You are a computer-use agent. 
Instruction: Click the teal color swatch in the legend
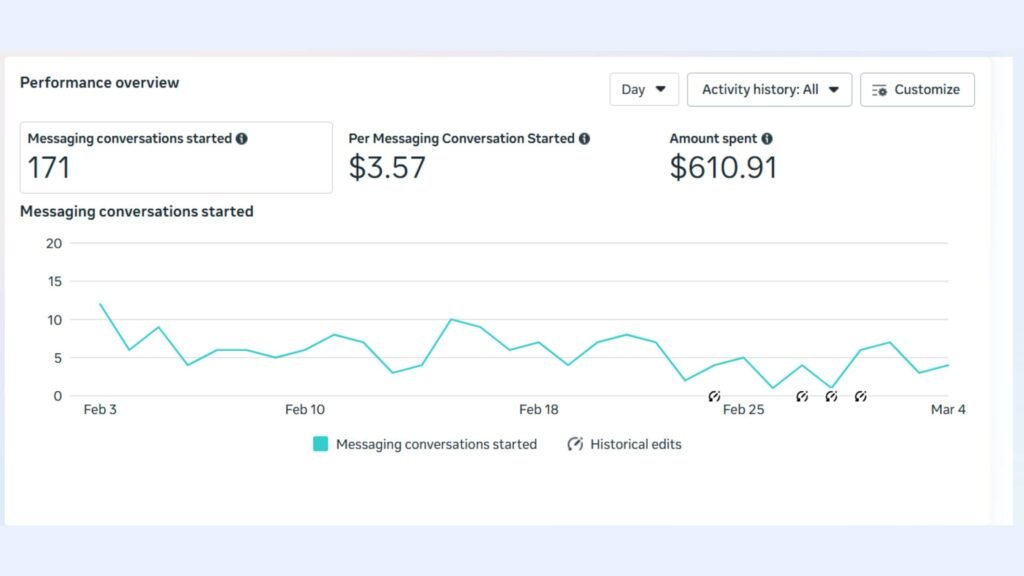tap(320, 444)
